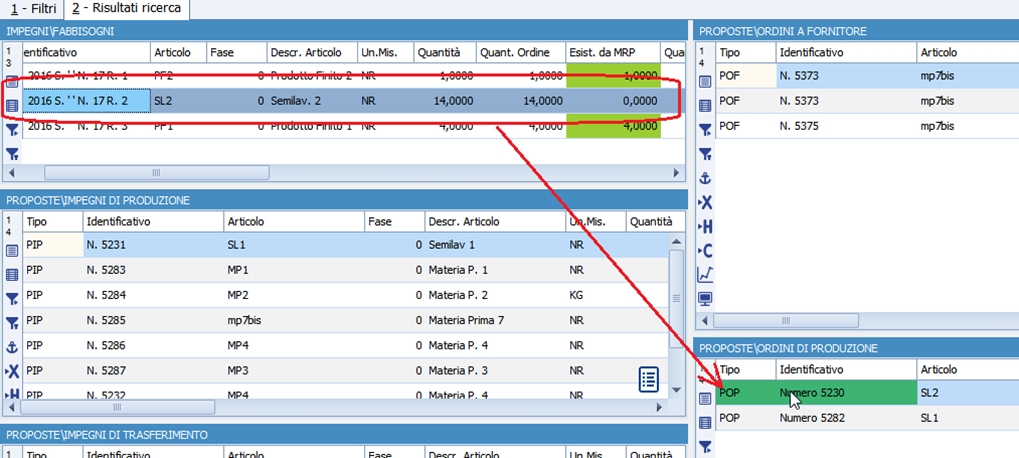1019x458 pixels.
Task: Click 'KG' unit cell
Action: click(x=596, y=295)
